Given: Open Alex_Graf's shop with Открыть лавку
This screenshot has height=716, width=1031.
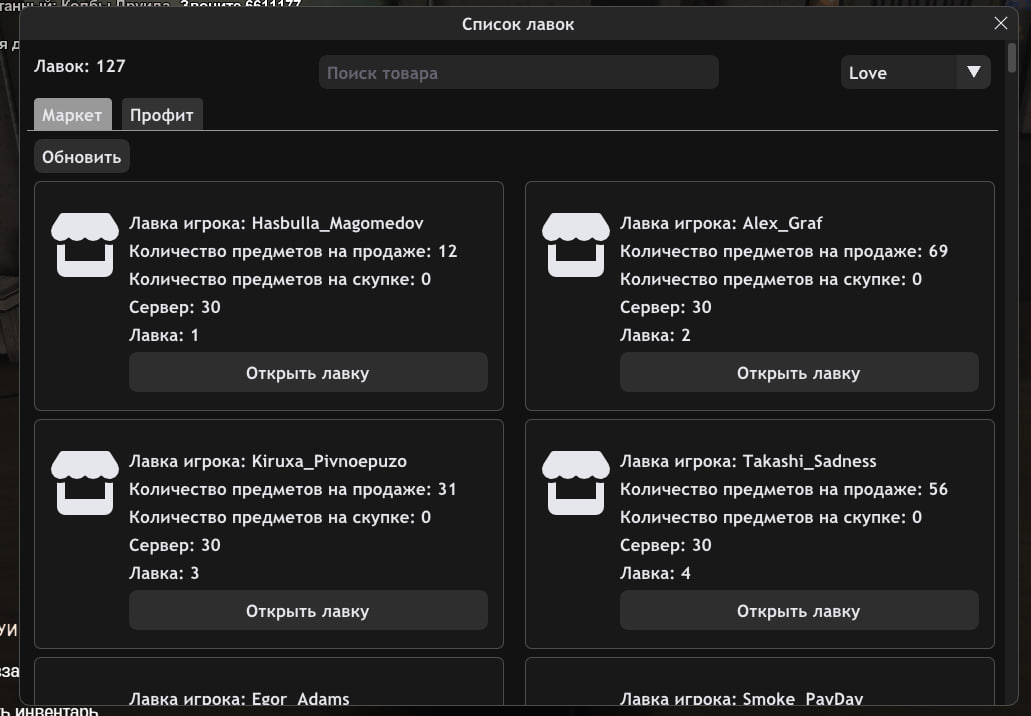Looking at the screenshot, I should tap(798, 372).
